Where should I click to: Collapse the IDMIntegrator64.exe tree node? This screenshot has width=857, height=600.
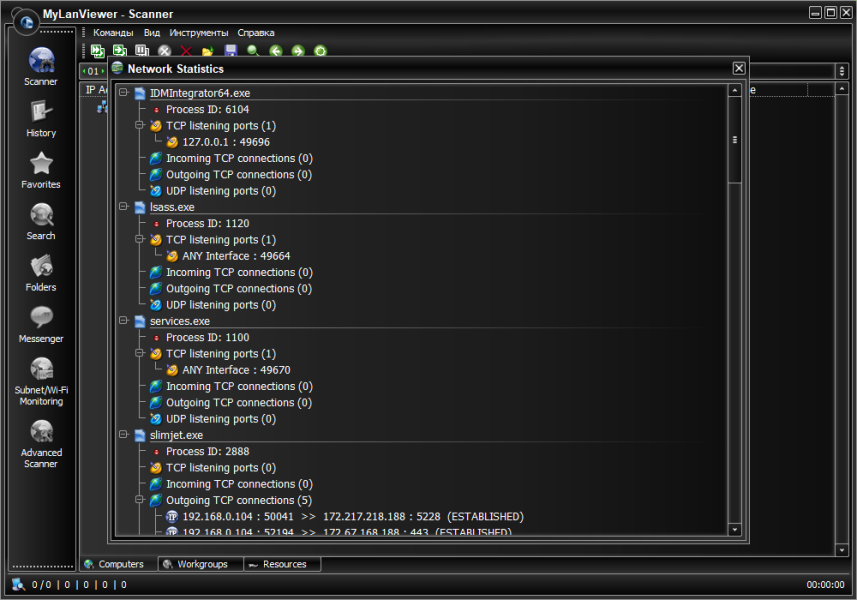click(x=124, y=92)
